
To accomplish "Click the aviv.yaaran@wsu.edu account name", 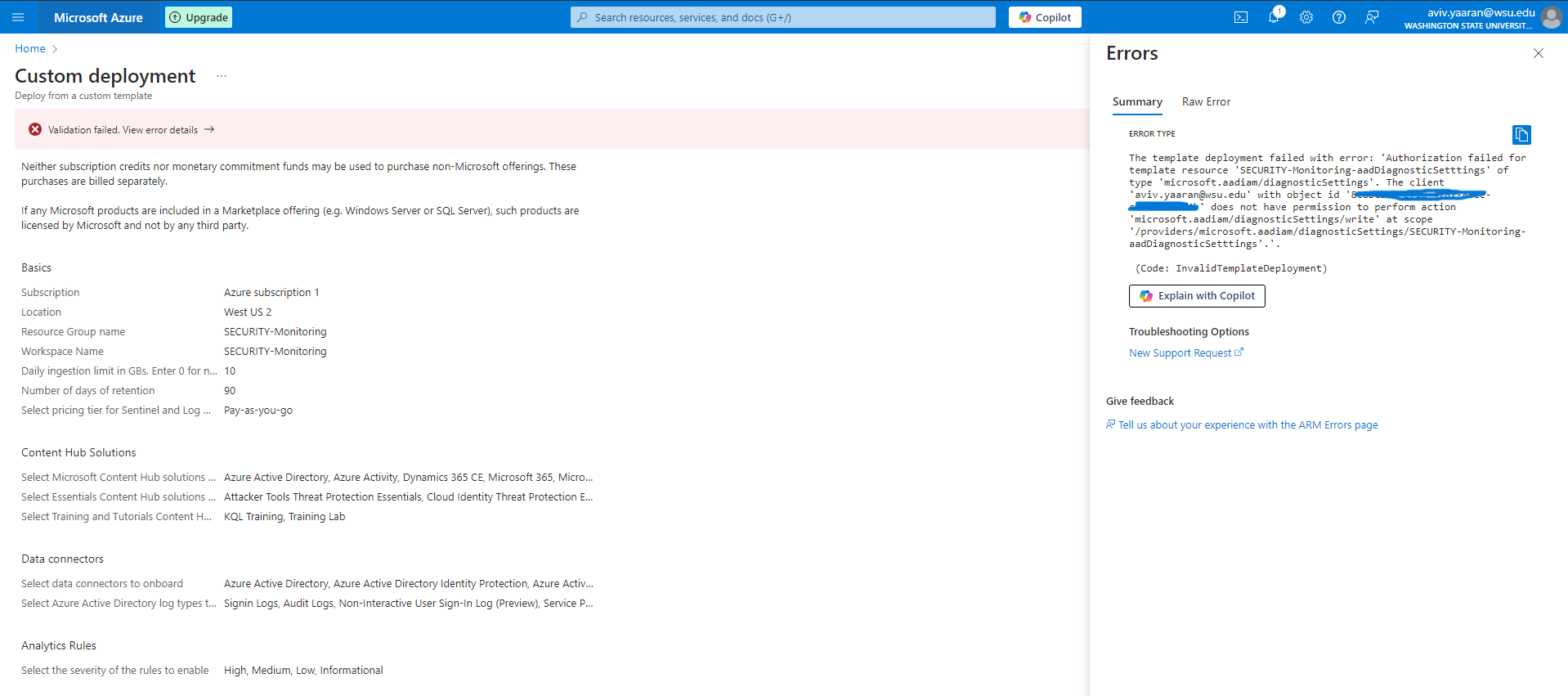I will (1481, 12).
